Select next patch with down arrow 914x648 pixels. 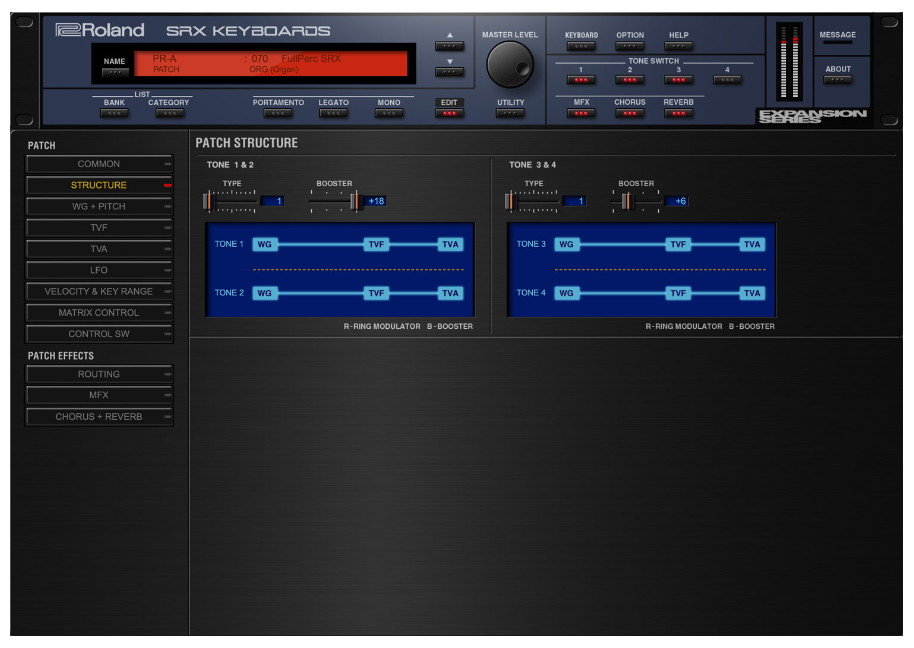(x=449, y=72)
